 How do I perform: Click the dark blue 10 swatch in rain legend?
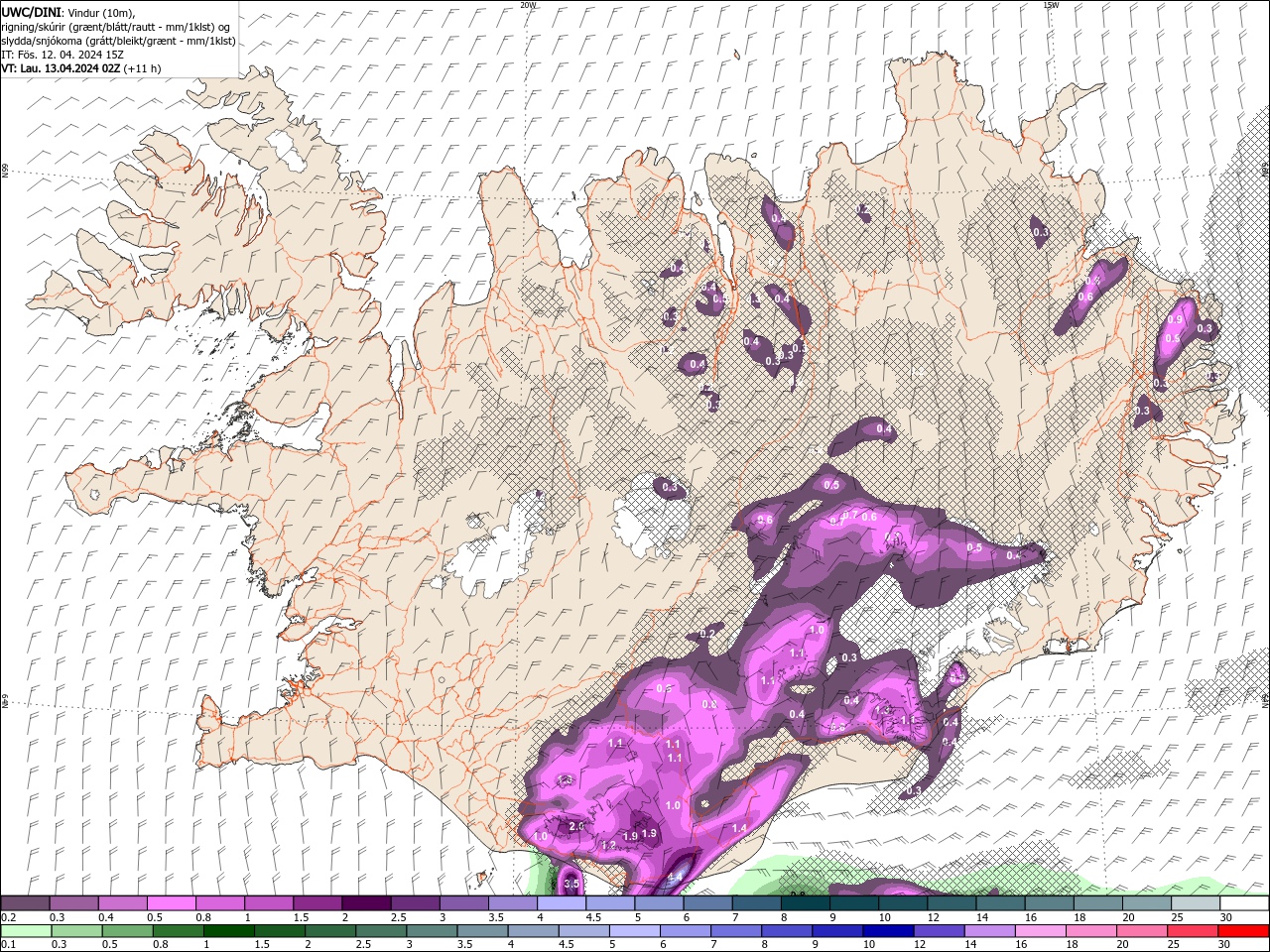887,931
